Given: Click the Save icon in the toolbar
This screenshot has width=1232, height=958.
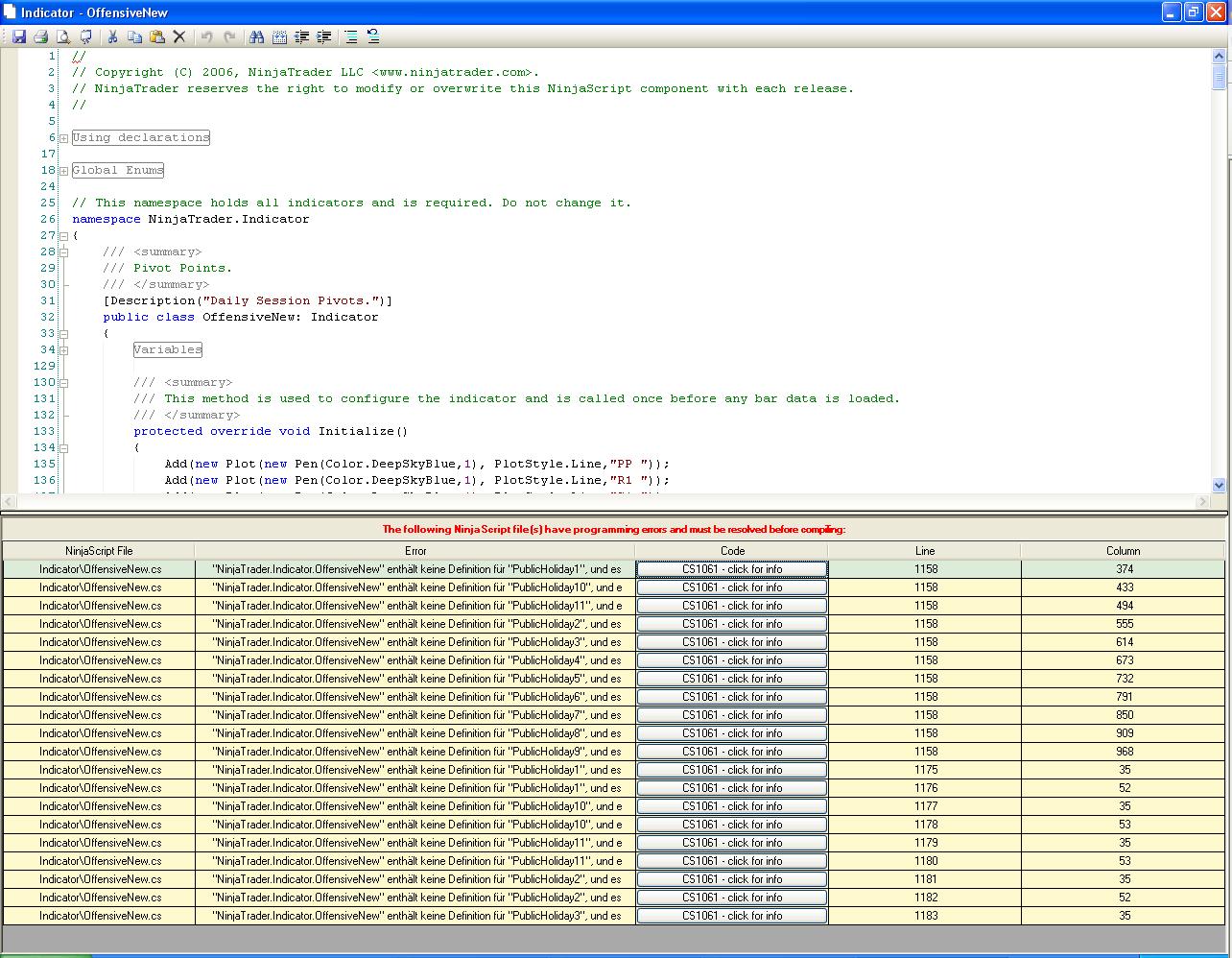Looking at the screenshot, I should [18, 36].
